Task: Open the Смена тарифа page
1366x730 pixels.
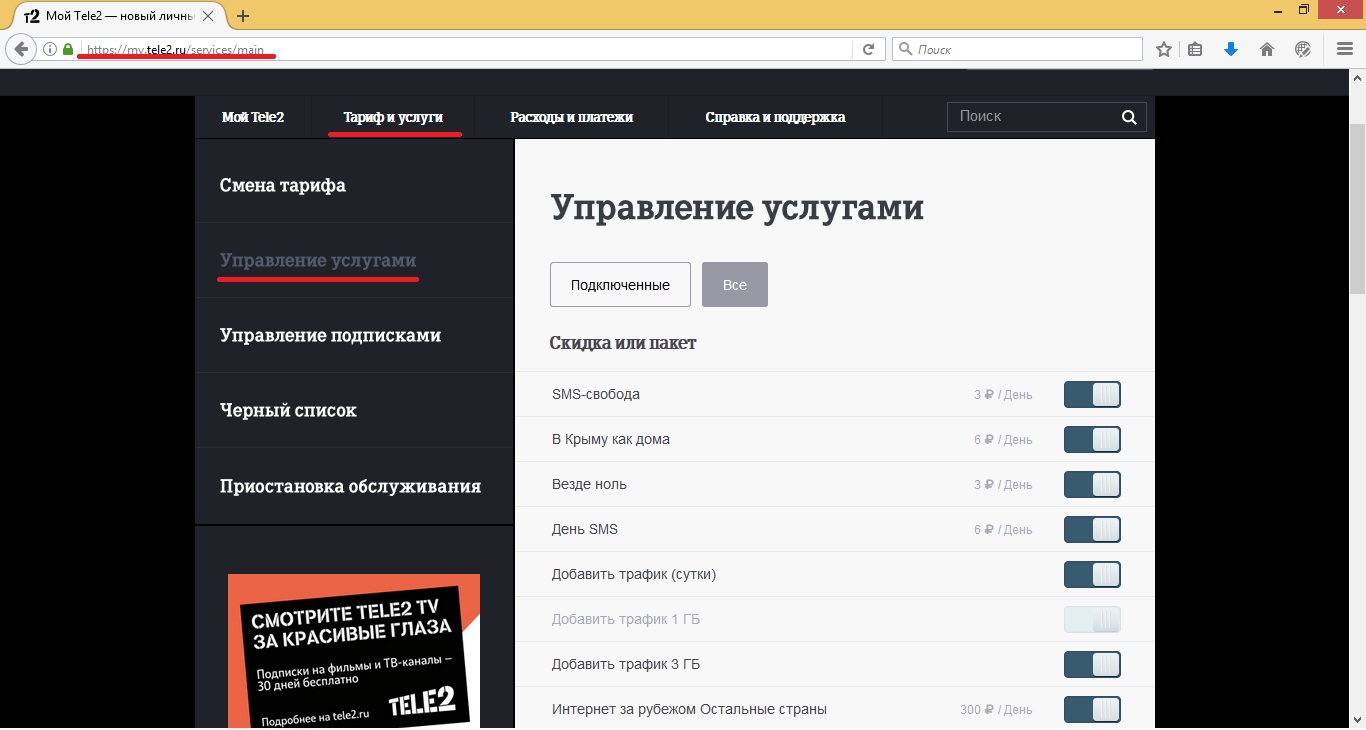Action: click(283, 184)
